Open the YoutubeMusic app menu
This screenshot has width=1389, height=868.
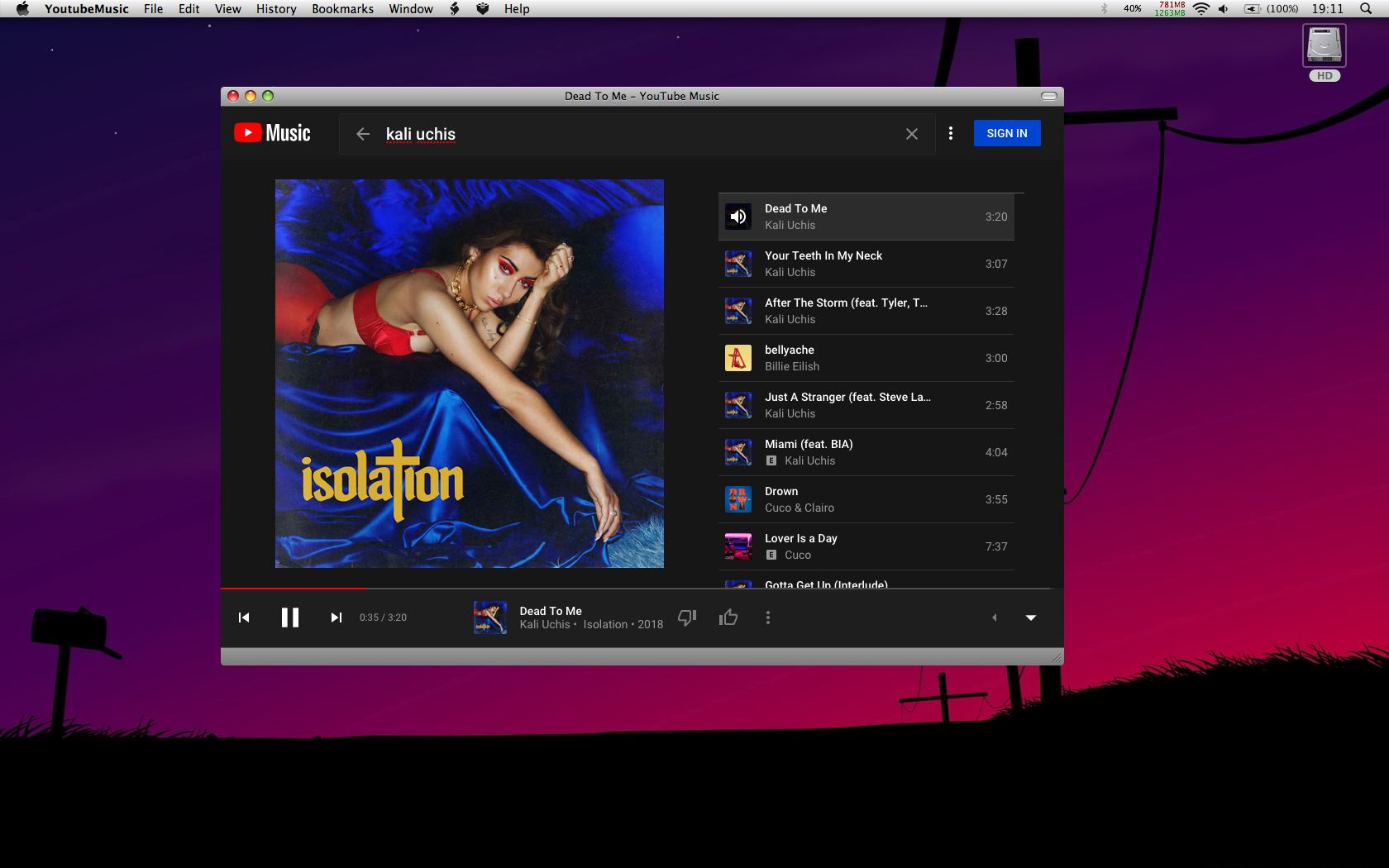pos(87,8)
